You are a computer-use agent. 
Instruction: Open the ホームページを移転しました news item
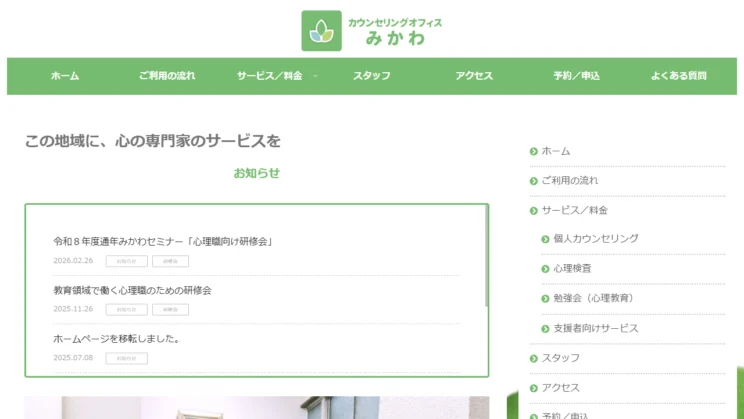pos(117,339)
